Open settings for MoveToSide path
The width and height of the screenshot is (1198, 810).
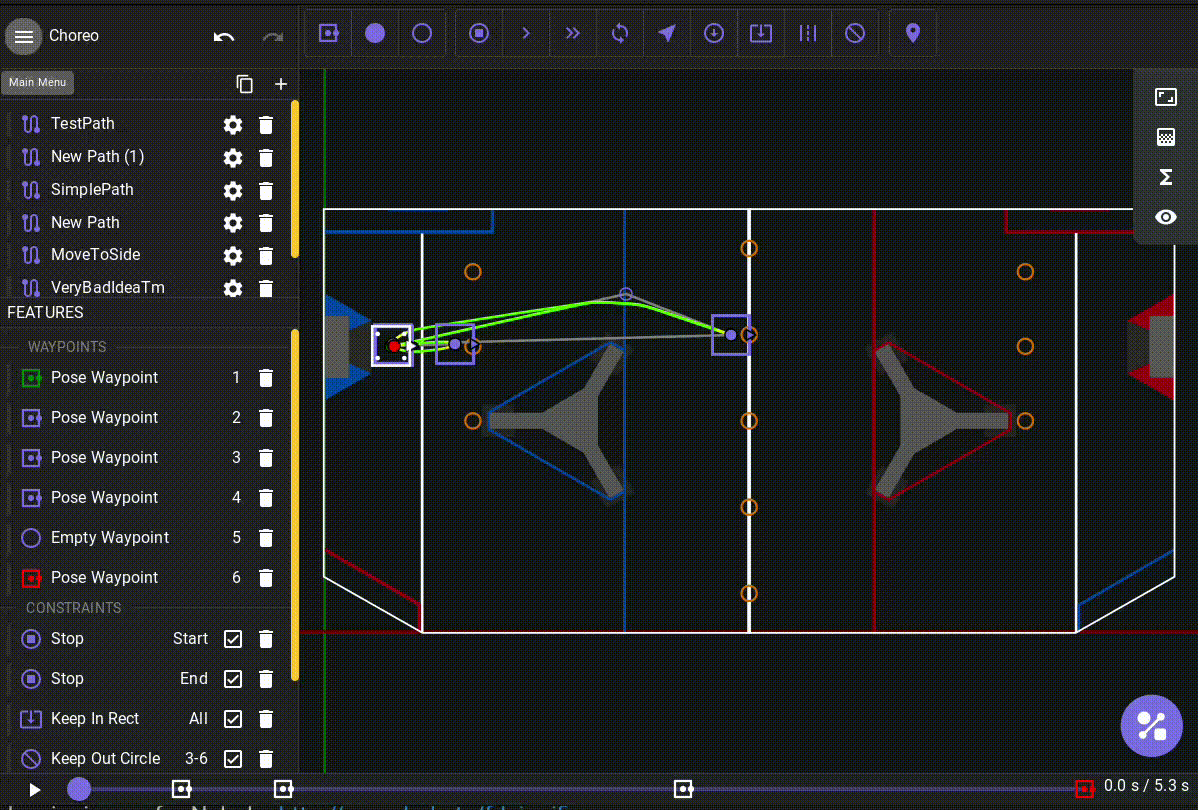[233, 255]
